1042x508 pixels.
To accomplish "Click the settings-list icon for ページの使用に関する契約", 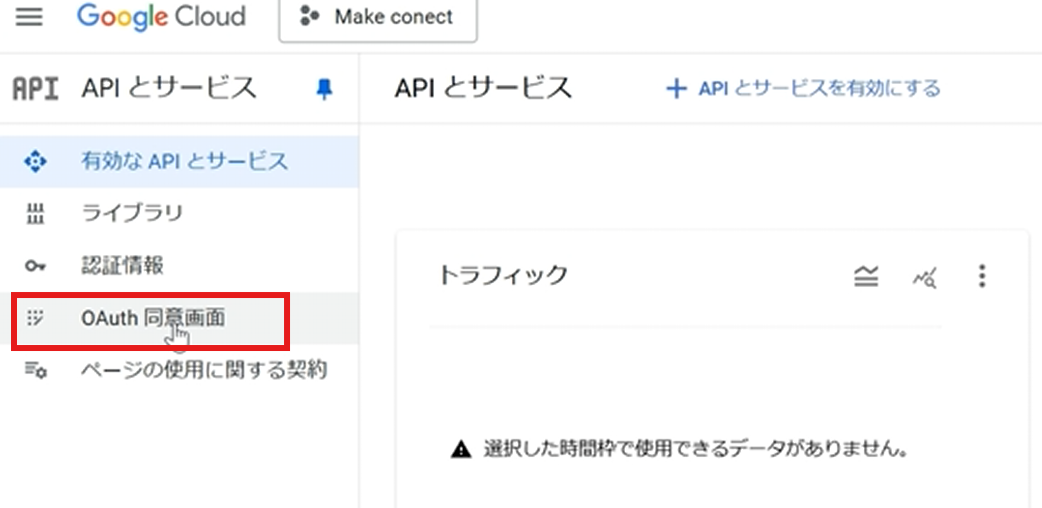I will tap(35, 371).
